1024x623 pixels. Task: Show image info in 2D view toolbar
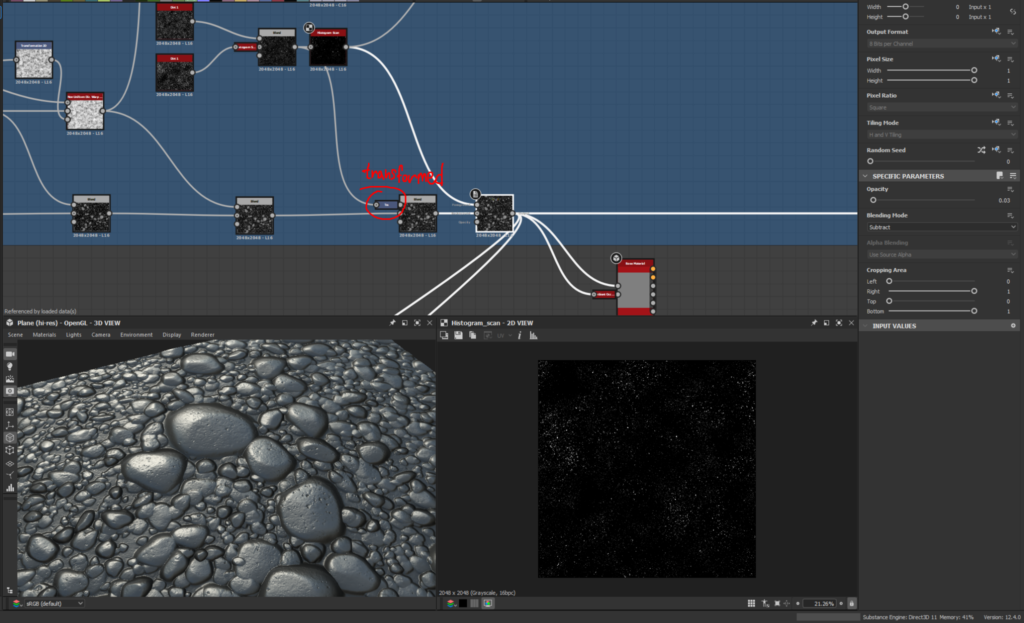[x=520, y=335]
